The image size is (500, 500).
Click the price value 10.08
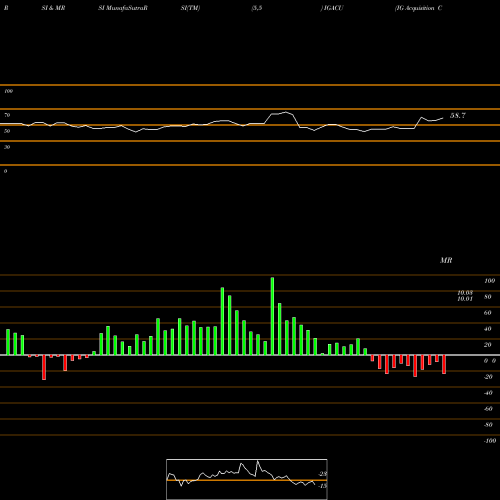(x=465, y=293)
